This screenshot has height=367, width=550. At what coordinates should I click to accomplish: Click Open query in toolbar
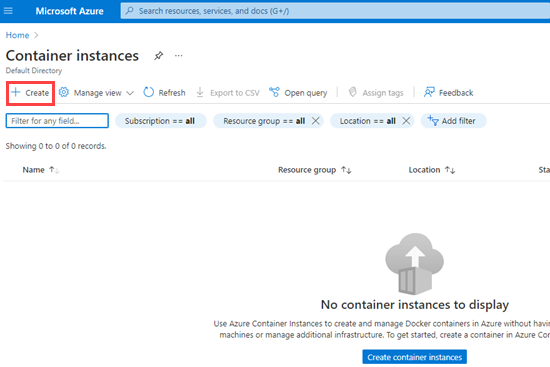click(298, 93)
